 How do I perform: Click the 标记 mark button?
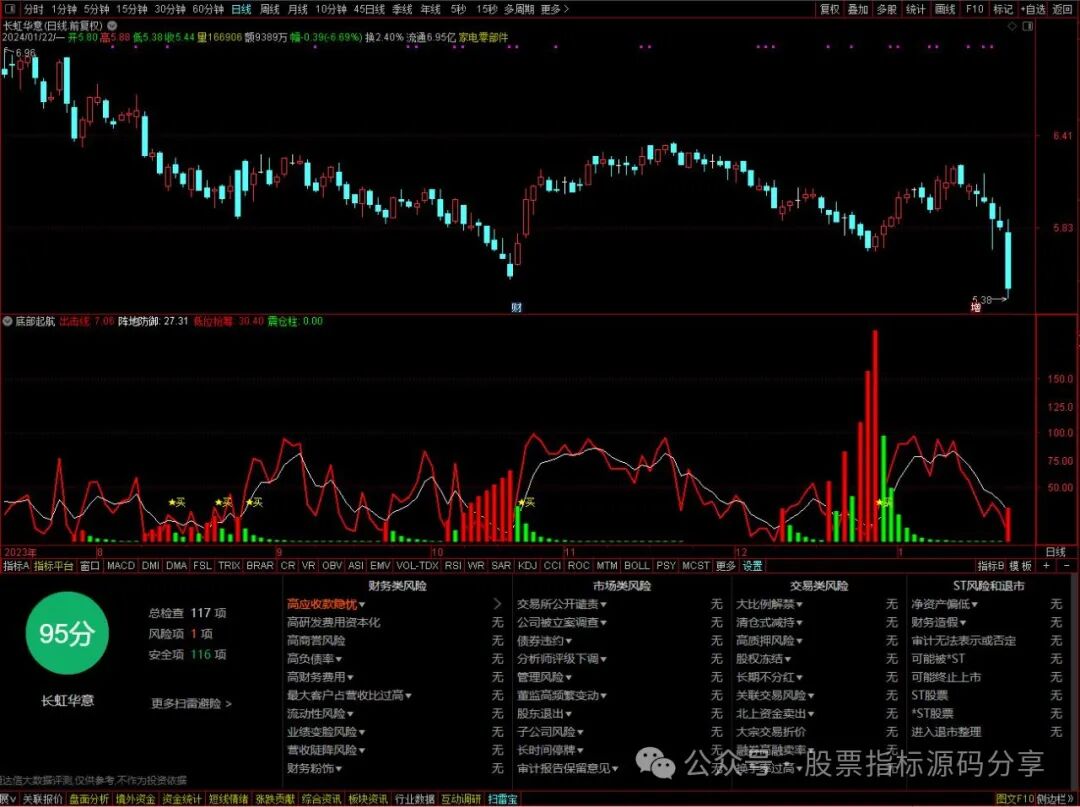(1003, 9)
